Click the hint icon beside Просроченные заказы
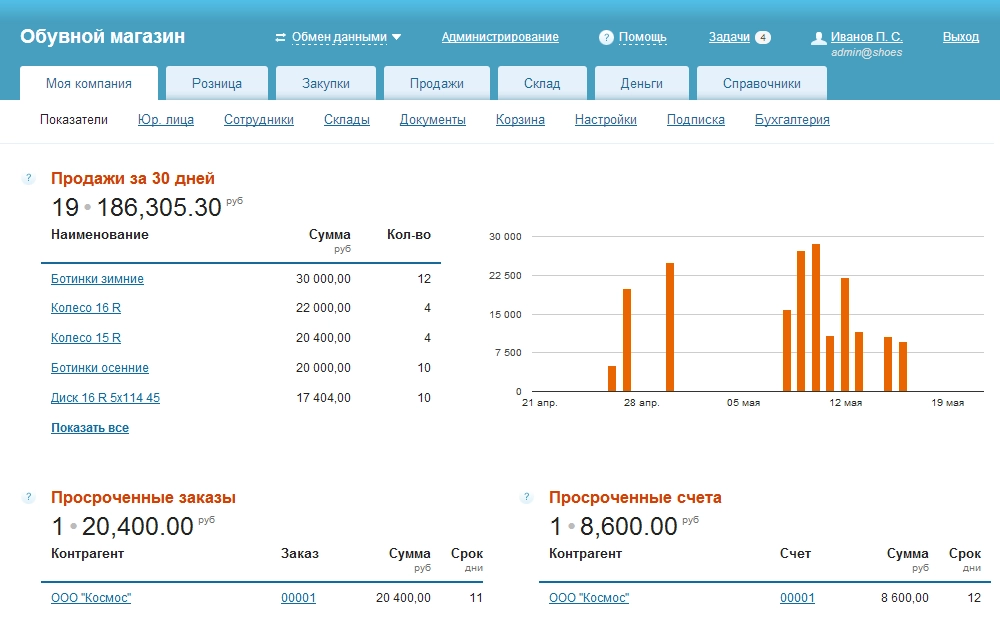This screenshot has width=1000, height=622. pyautogui.click(x=29, y=498)
